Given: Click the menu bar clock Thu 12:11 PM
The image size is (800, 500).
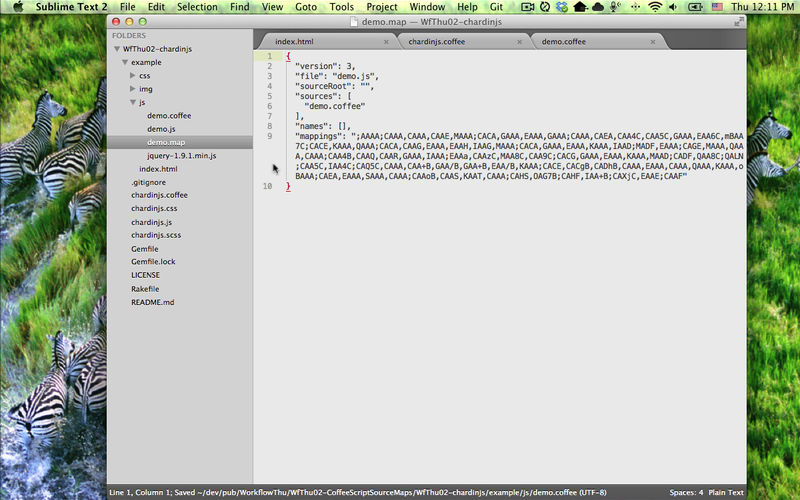Looking at the screenshot, I should tap(762, 7).
